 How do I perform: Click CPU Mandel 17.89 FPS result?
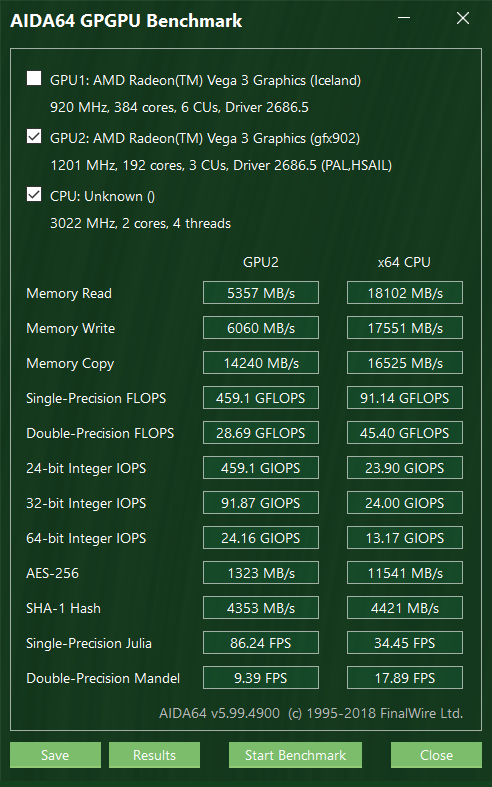[405, 678]
